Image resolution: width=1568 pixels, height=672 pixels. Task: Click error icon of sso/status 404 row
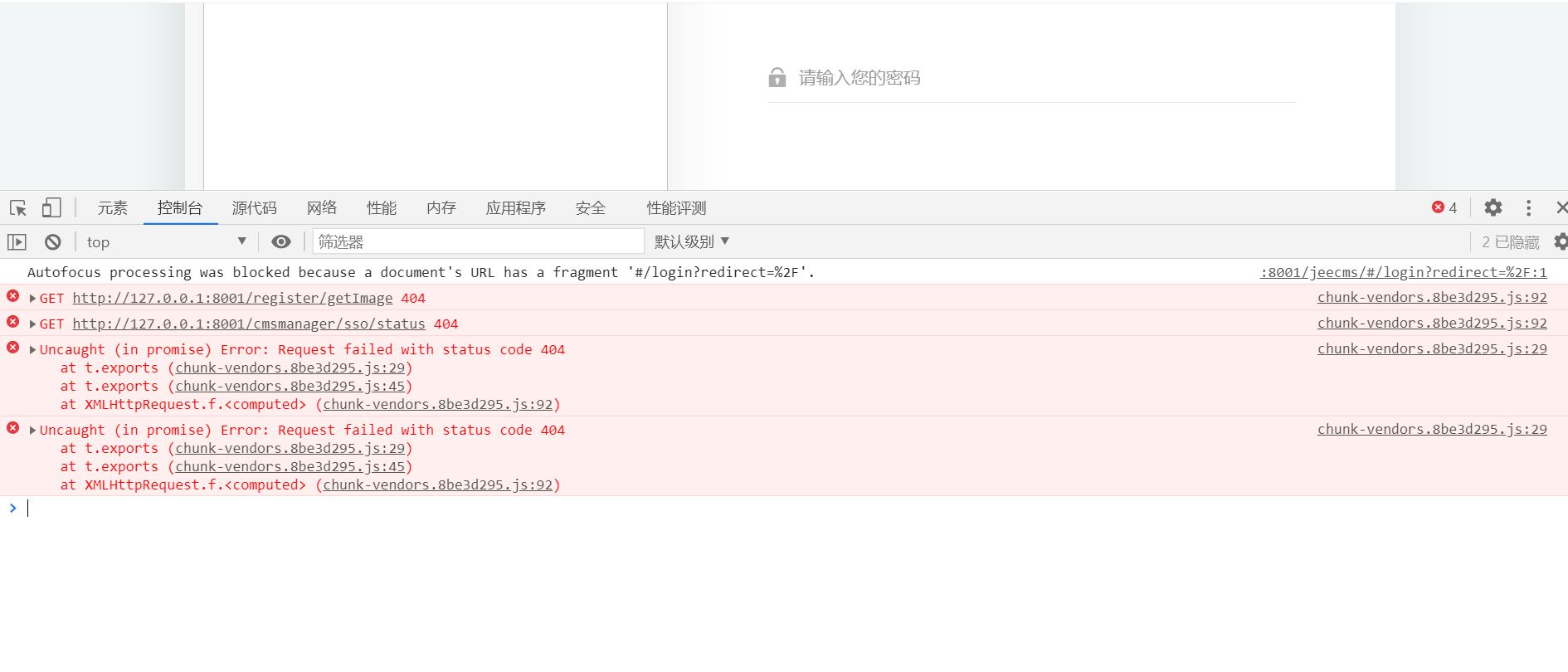[12, 322]
